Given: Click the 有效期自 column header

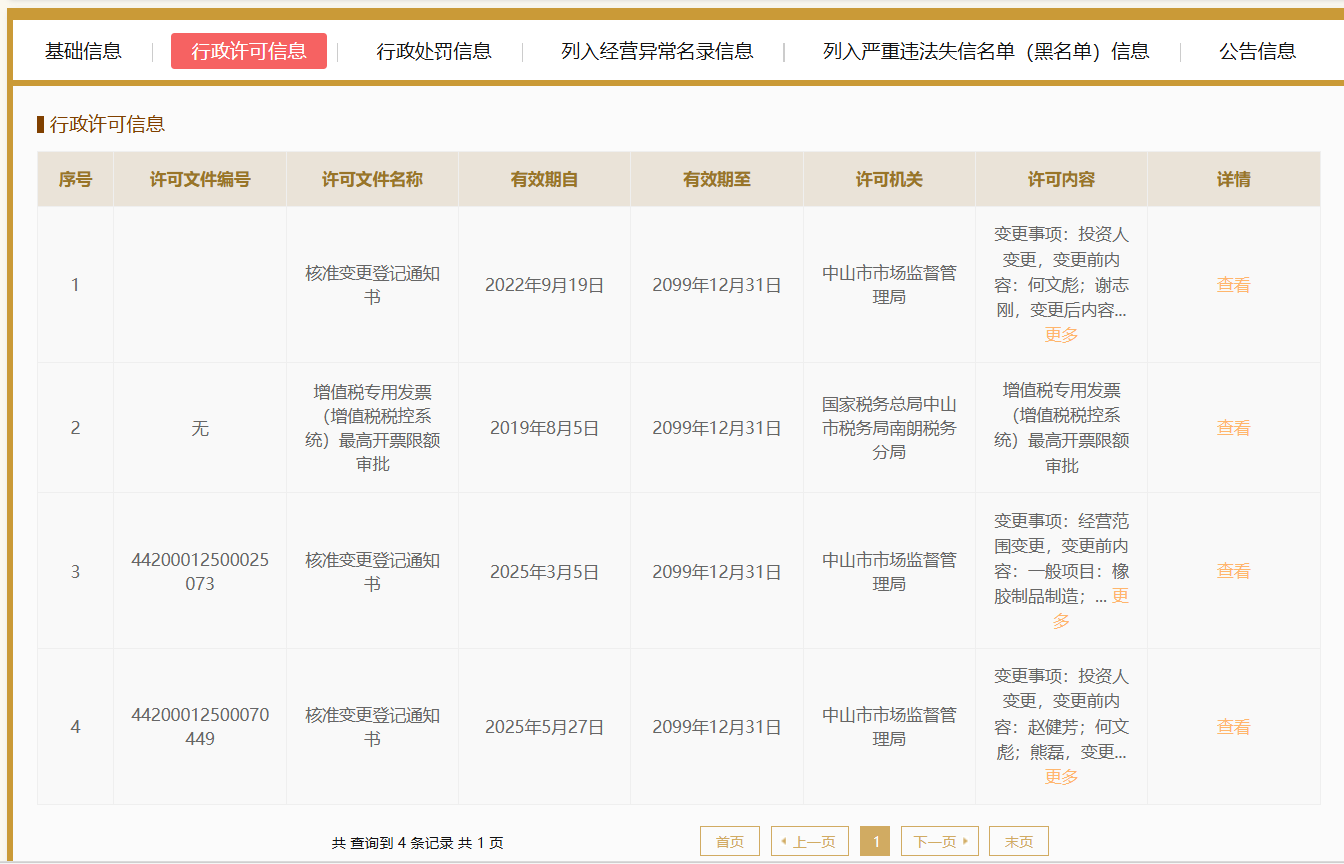Looking at the screenshot, I should point(544,180).
